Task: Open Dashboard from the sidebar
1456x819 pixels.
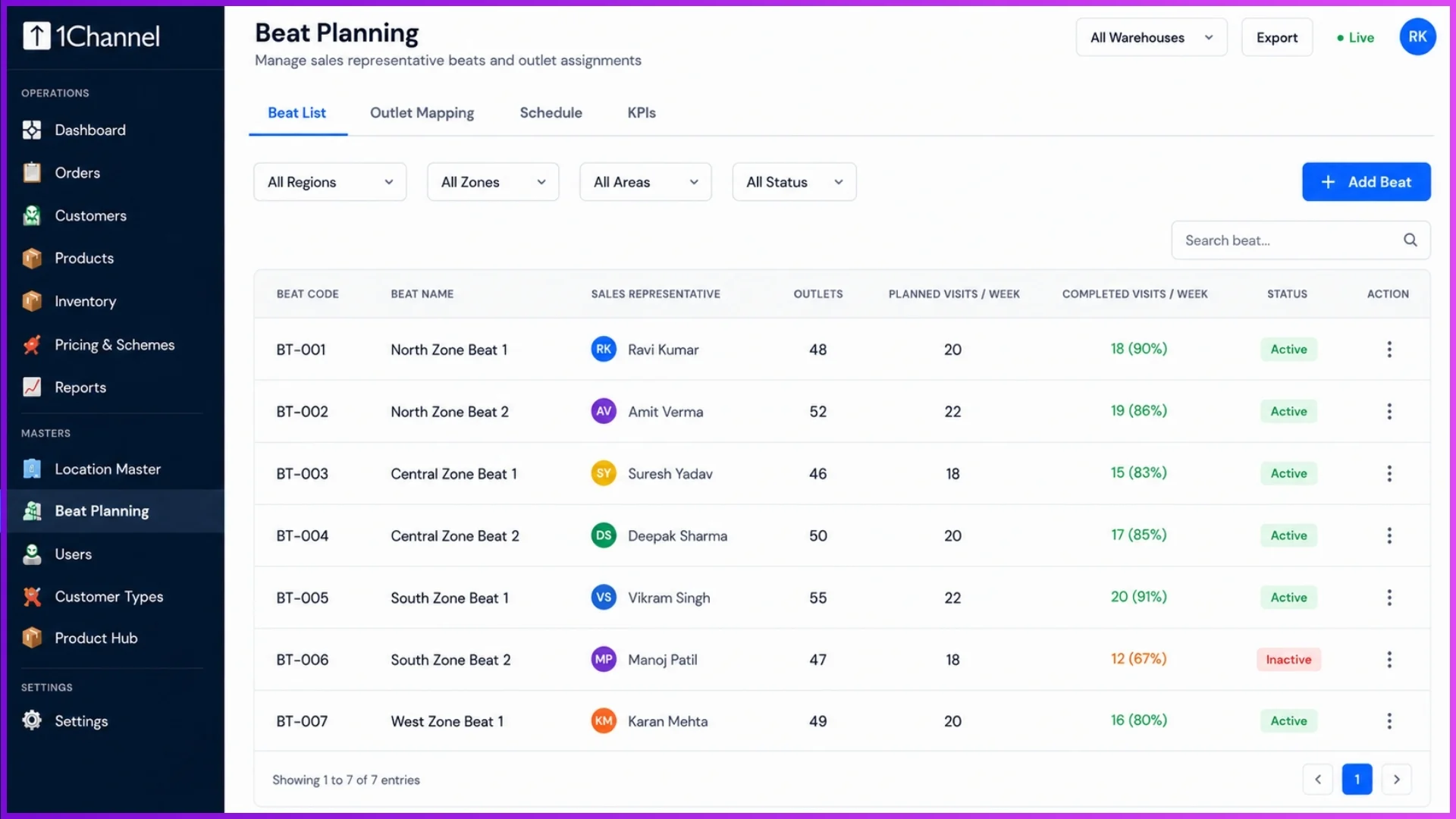Action: click(x=115, y=130)
